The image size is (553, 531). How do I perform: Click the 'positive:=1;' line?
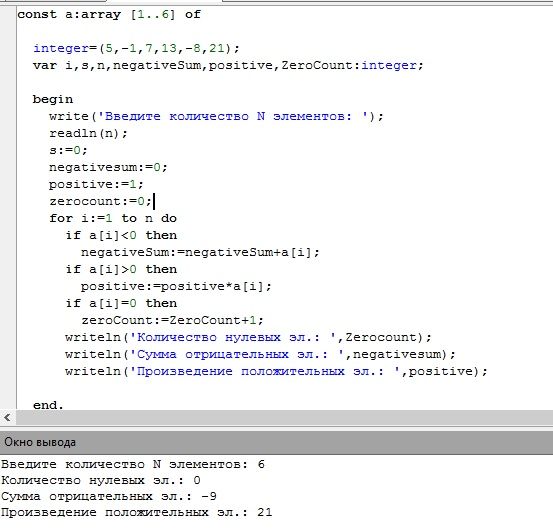[96, 184]
